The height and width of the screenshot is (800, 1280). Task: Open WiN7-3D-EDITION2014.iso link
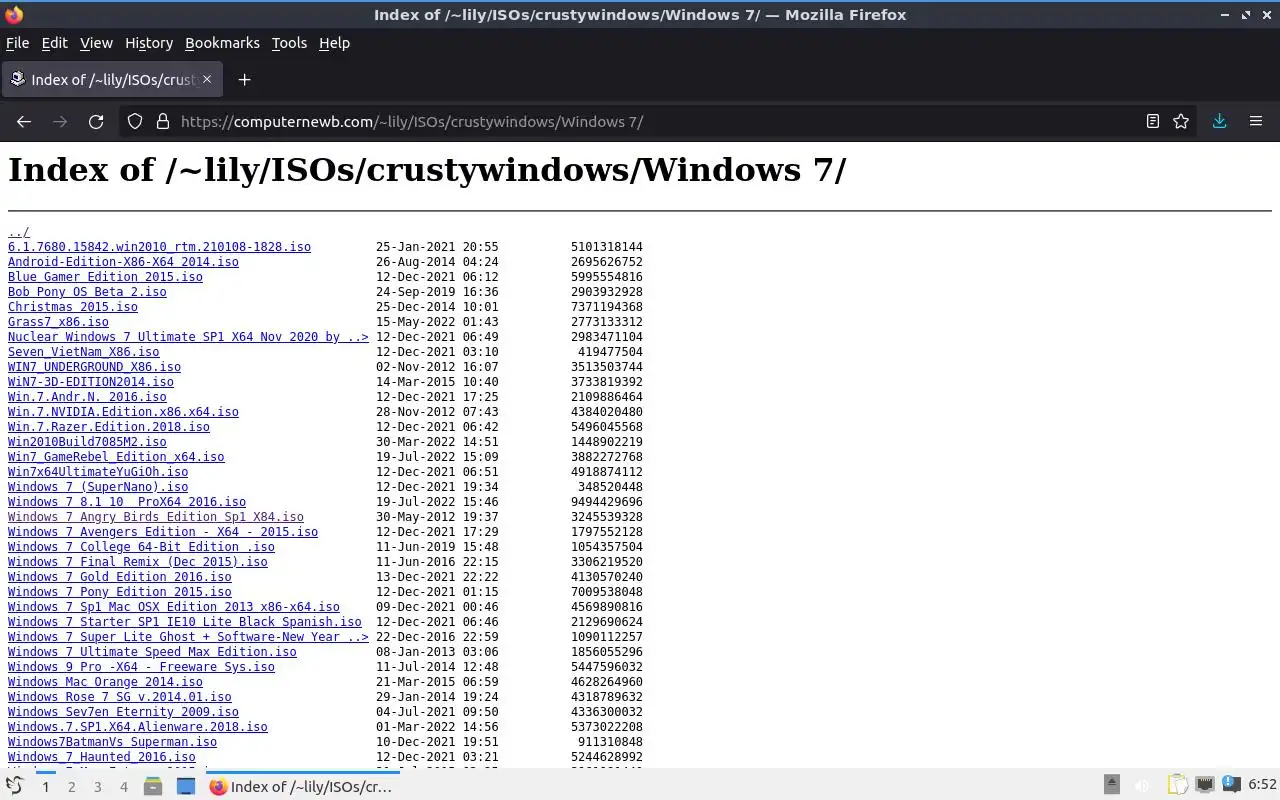[91, 382]
